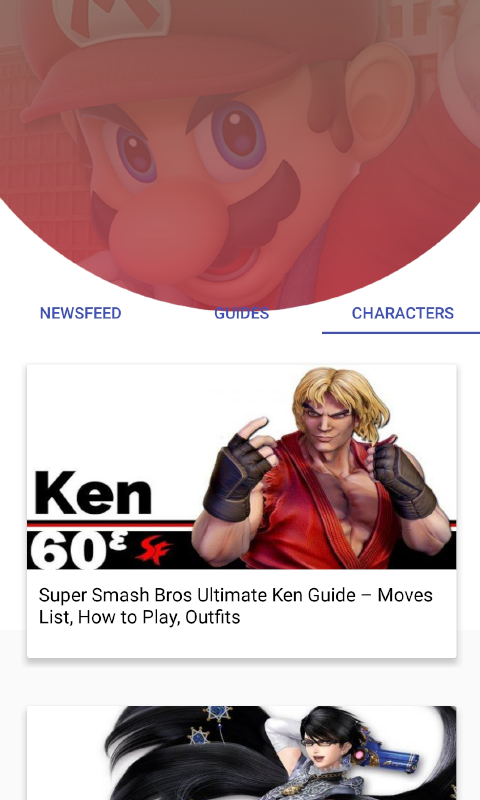Click the white space below the Ken guide title

(x=241, y=643)
